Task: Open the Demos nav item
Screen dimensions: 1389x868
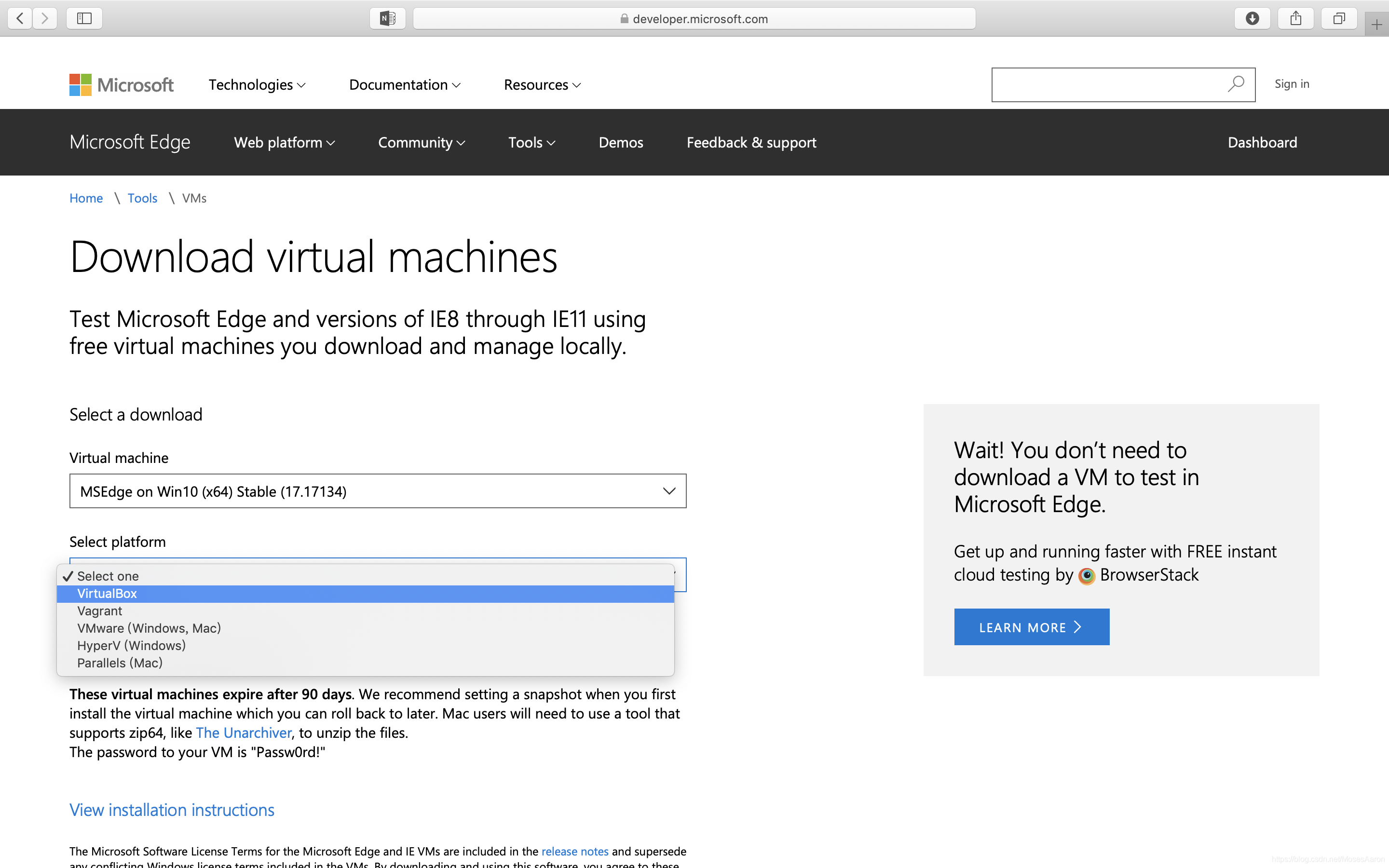Action: point(620,142)
